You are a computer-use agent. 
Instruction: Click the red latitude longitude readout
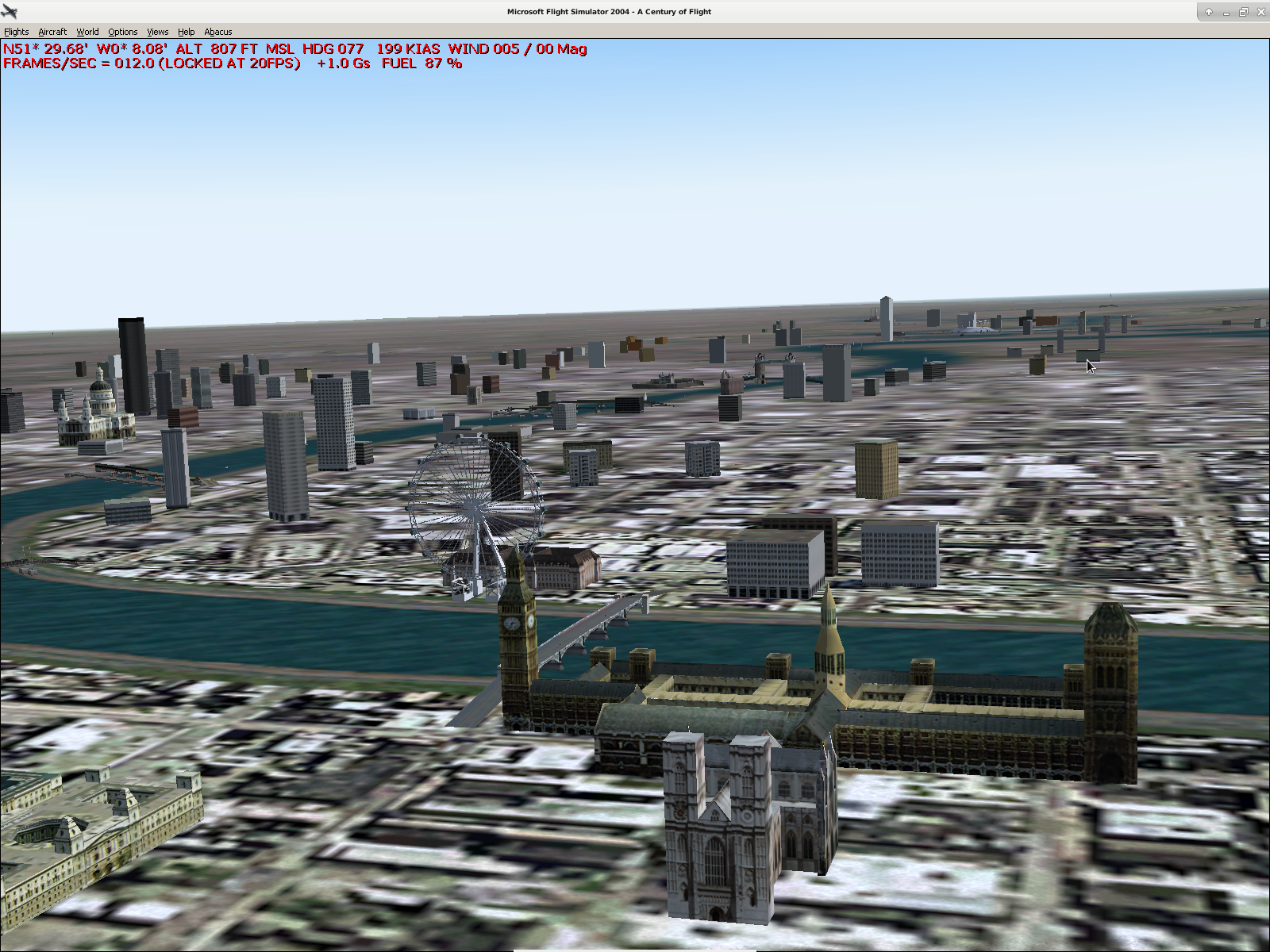(x=85, y=49)
